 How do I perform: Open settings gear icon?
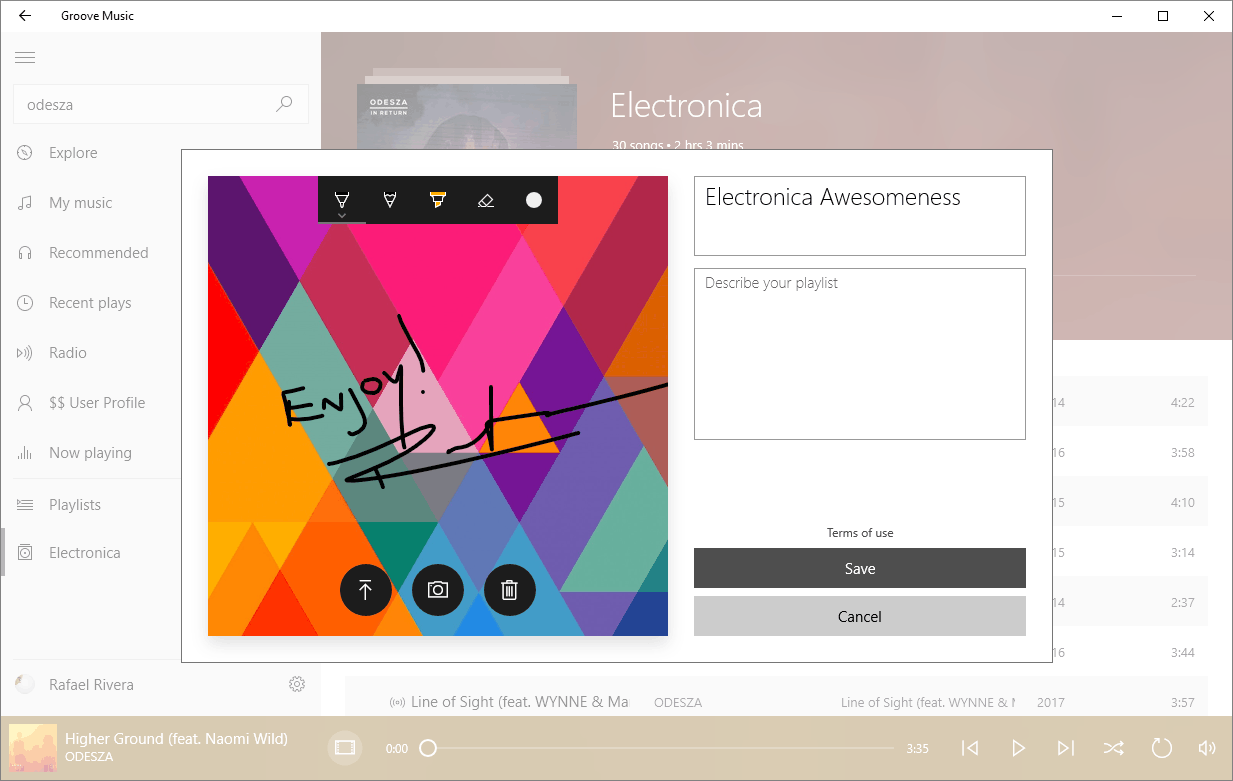click(x=297, y=684)
